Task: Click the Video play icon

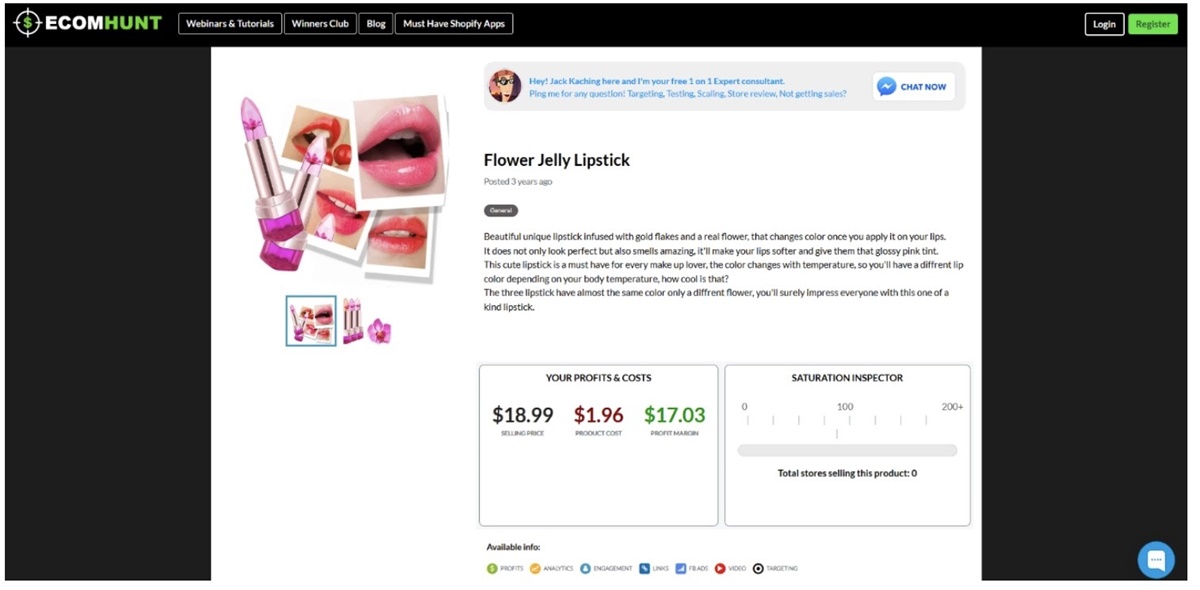Action: click(720, 568)
